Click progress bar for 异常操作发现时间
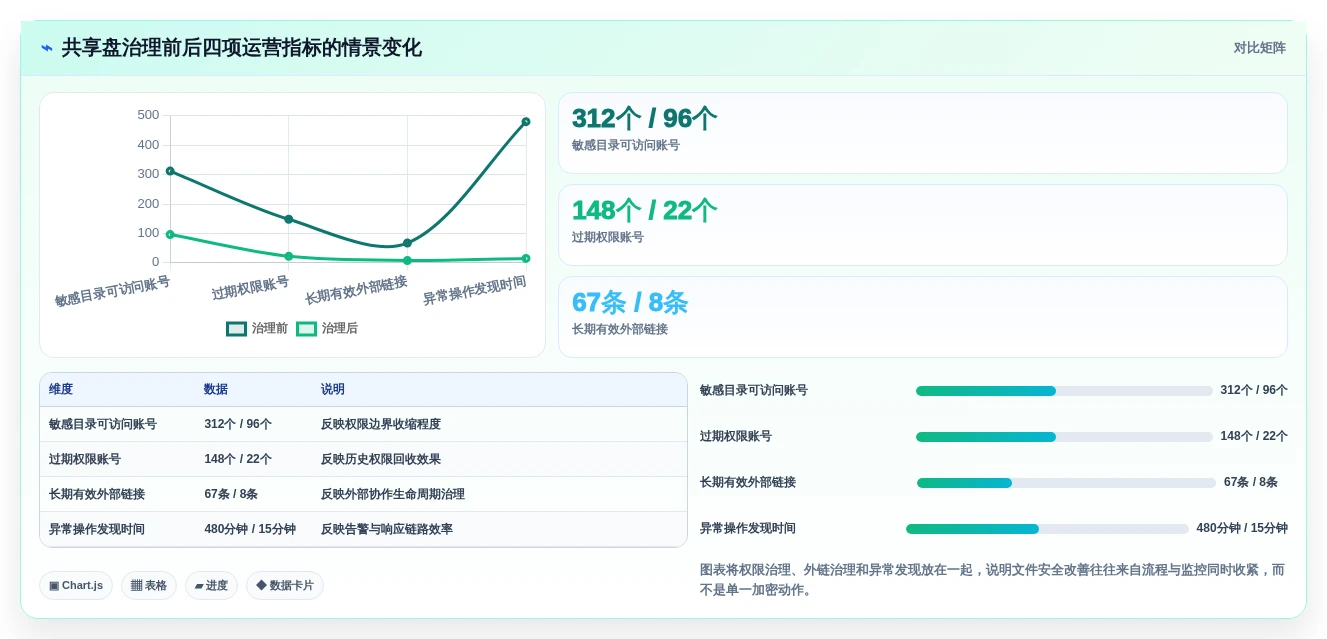This screenshot has width=1327, height=639. 1047,529
